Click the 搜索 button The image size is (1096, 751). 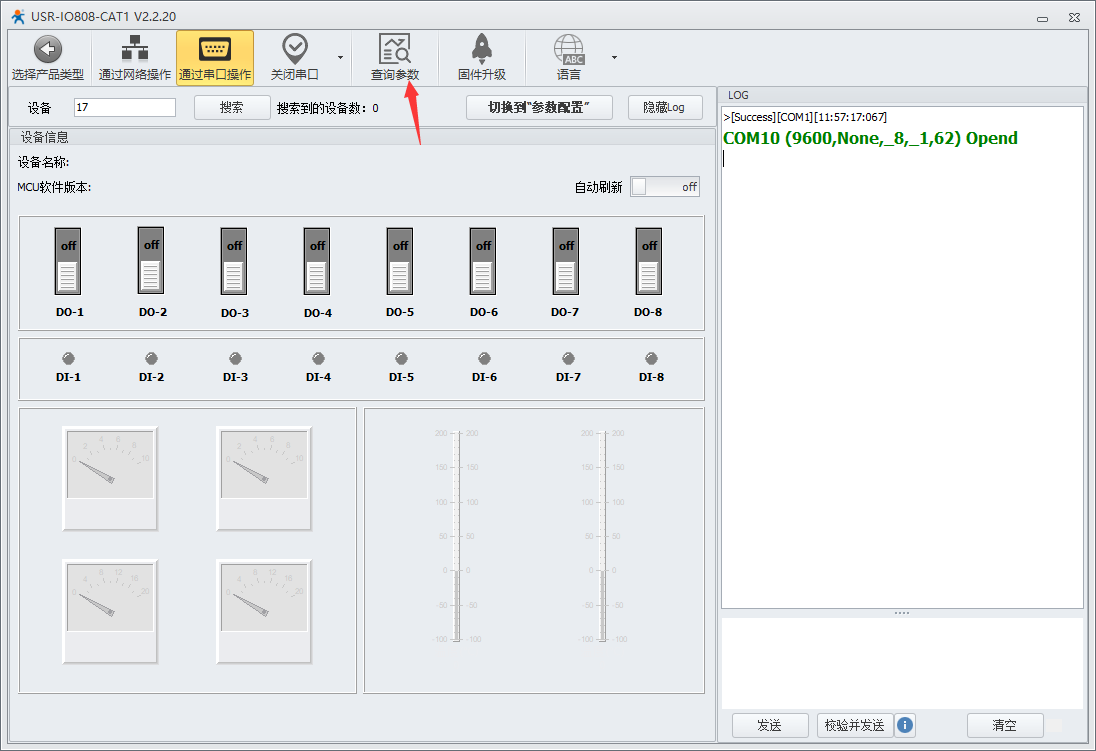click(x=232, y=107)
